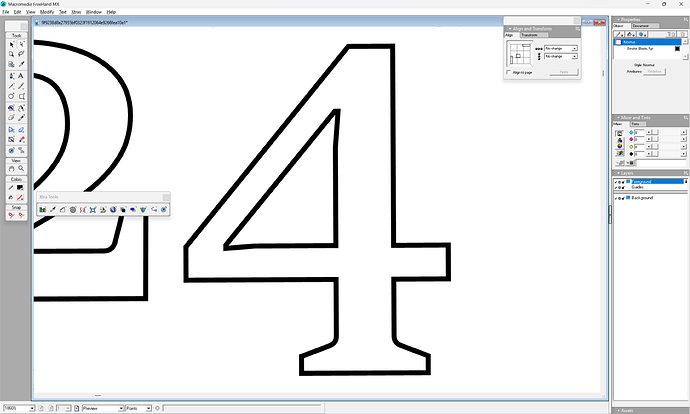Click the Redefine button in Properties

click(654, 71)
